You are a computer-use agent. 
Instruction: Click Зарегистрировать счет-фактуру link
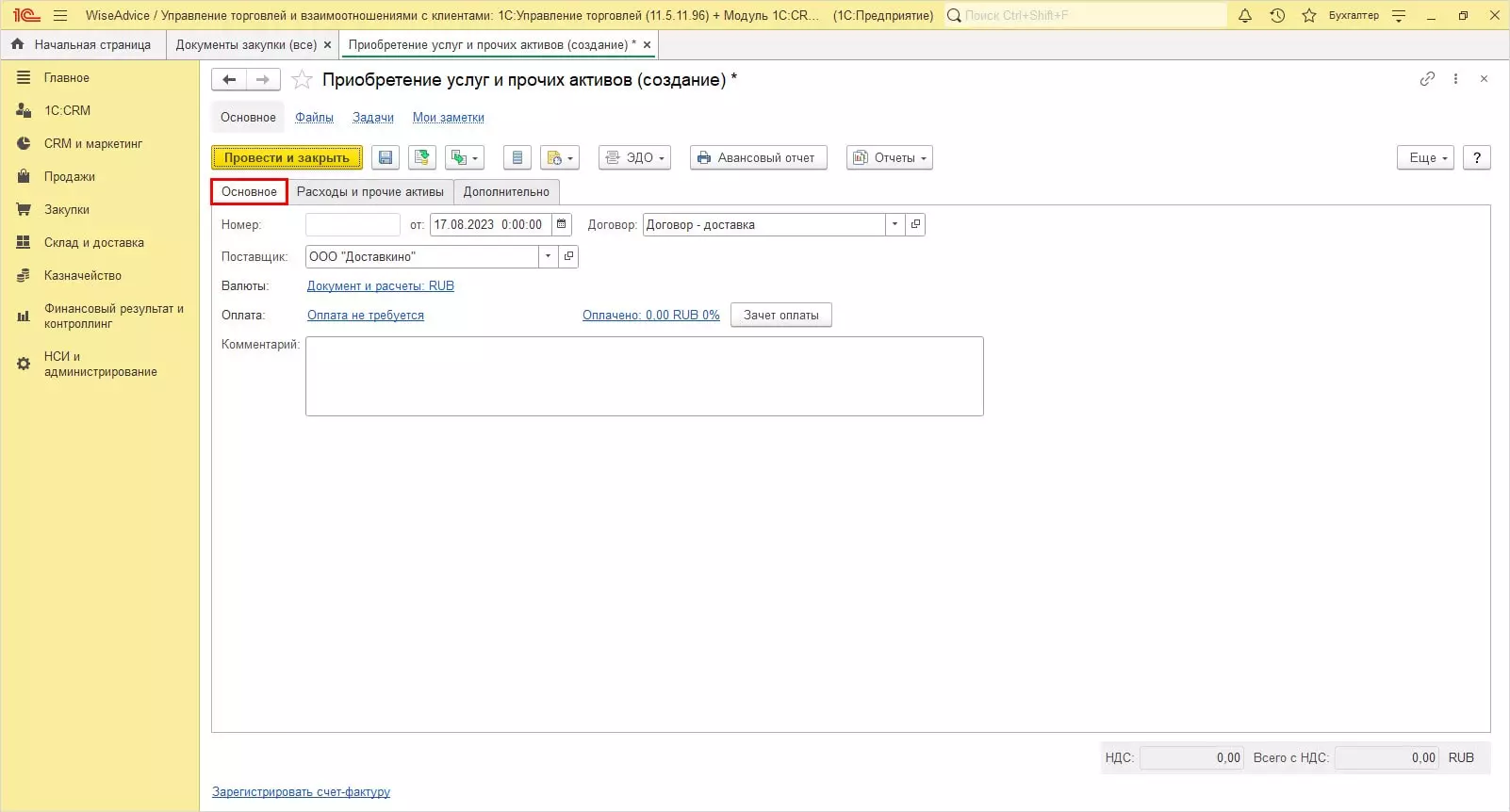(301, 791)
